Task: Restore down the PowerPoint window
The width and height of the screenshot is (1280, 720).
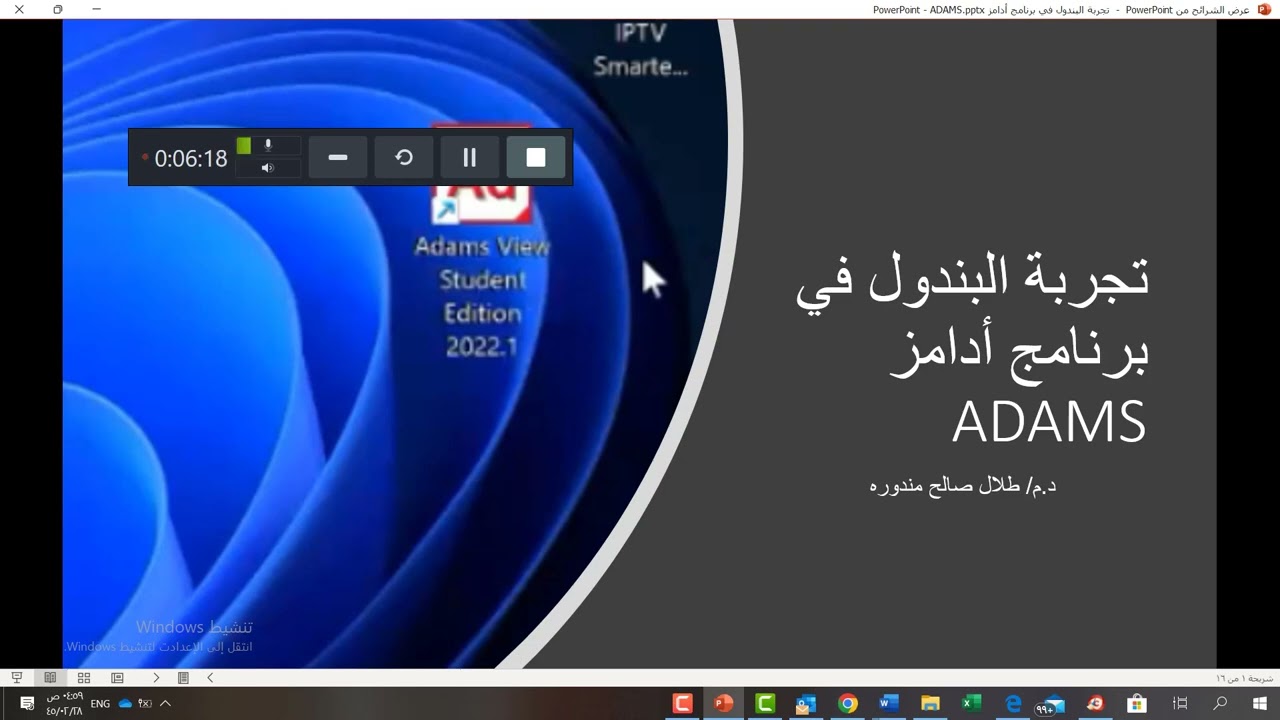Action: (58, 9)
